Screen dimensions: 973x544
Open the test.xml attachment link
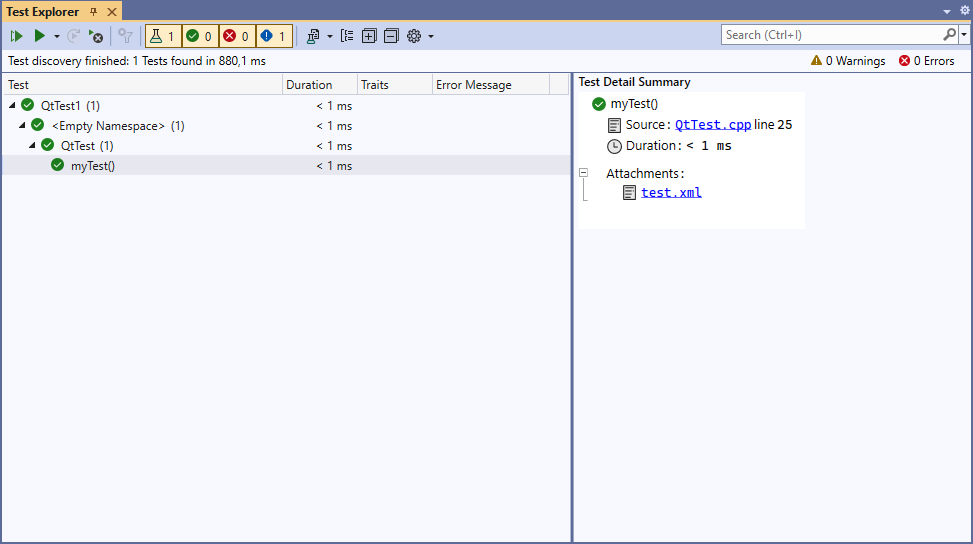tap(671, 192)
